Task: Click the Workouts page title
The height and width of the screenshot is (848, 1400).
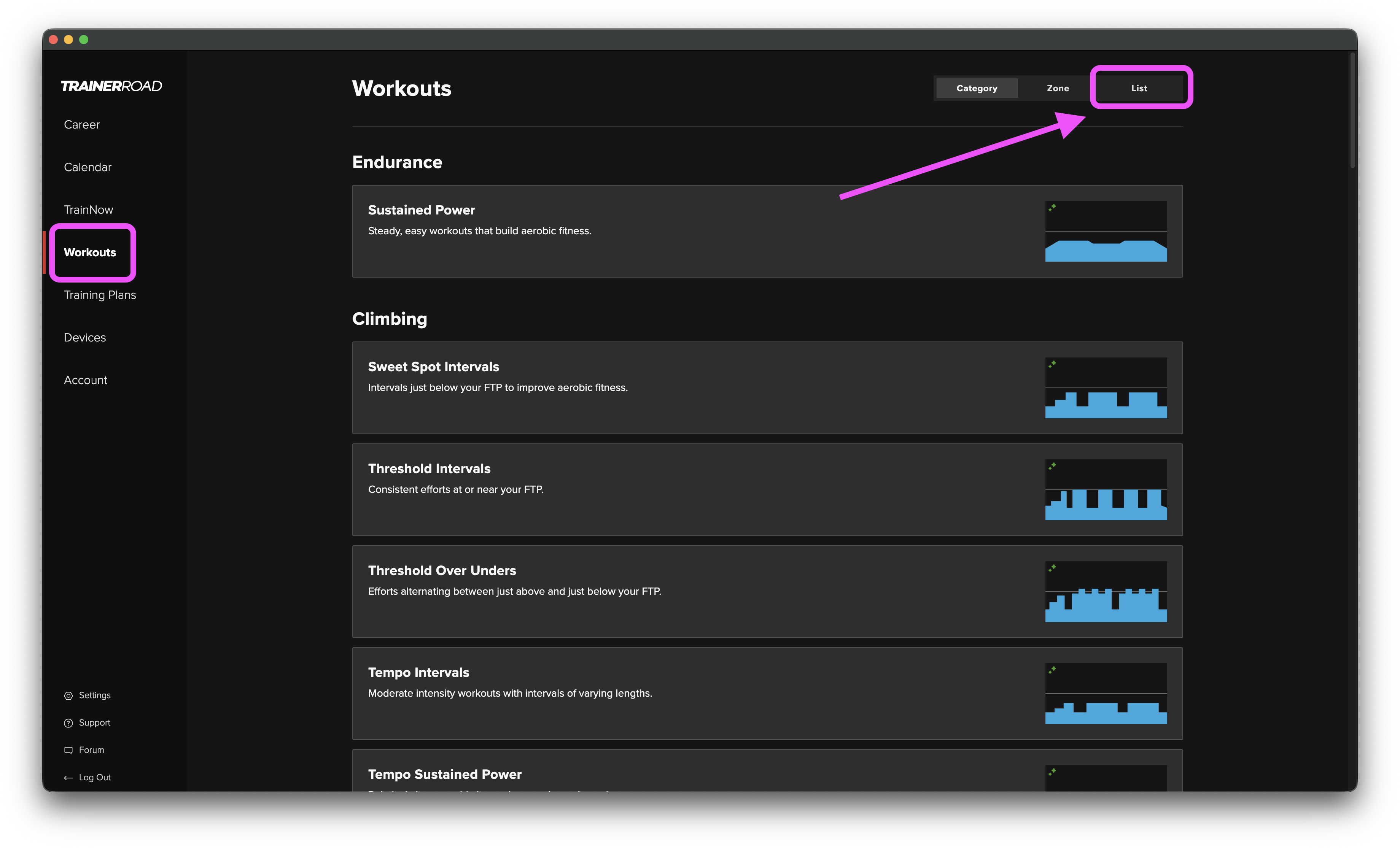Action: click(402, 89)
